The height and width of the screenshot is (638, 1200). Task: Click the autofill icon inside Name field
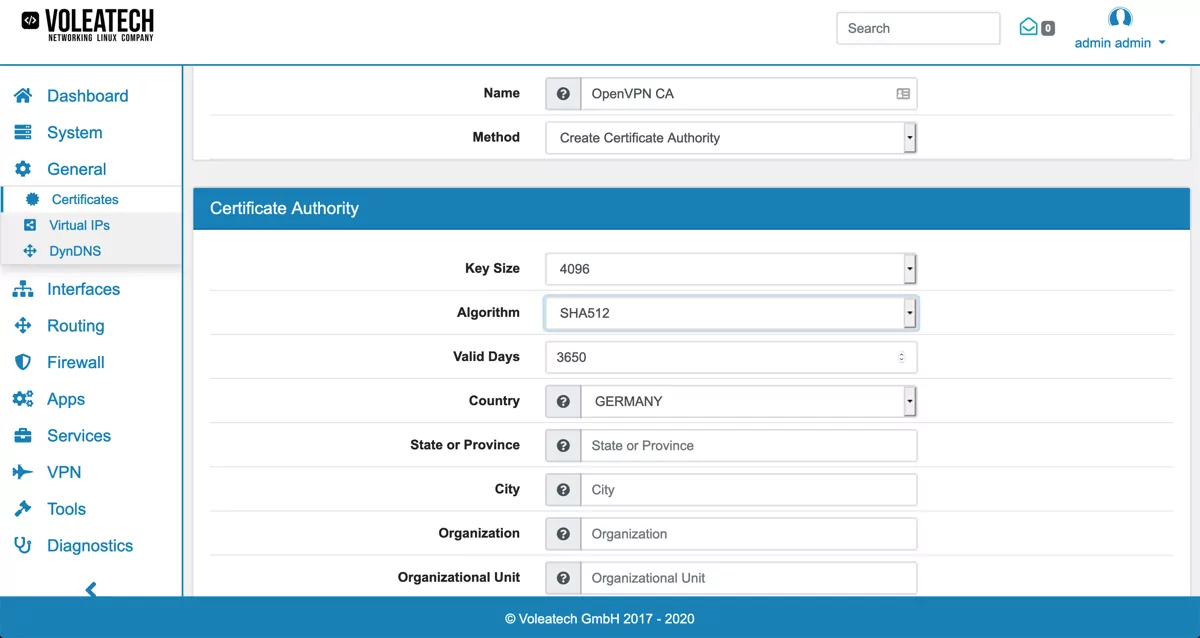[903, 94]
